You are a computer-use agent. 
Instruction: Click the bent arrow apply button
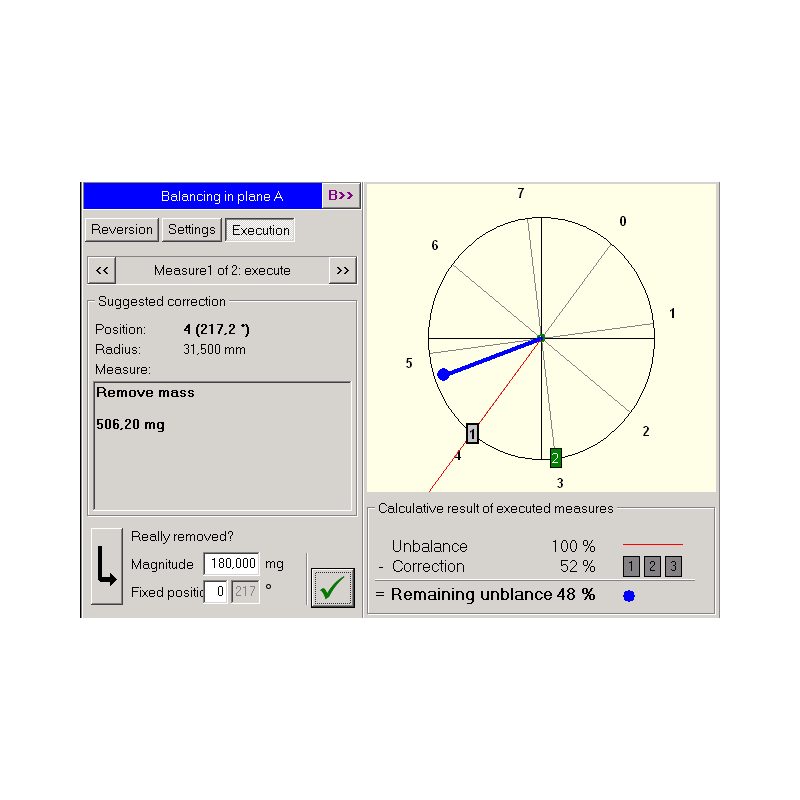tap(106, 567)
